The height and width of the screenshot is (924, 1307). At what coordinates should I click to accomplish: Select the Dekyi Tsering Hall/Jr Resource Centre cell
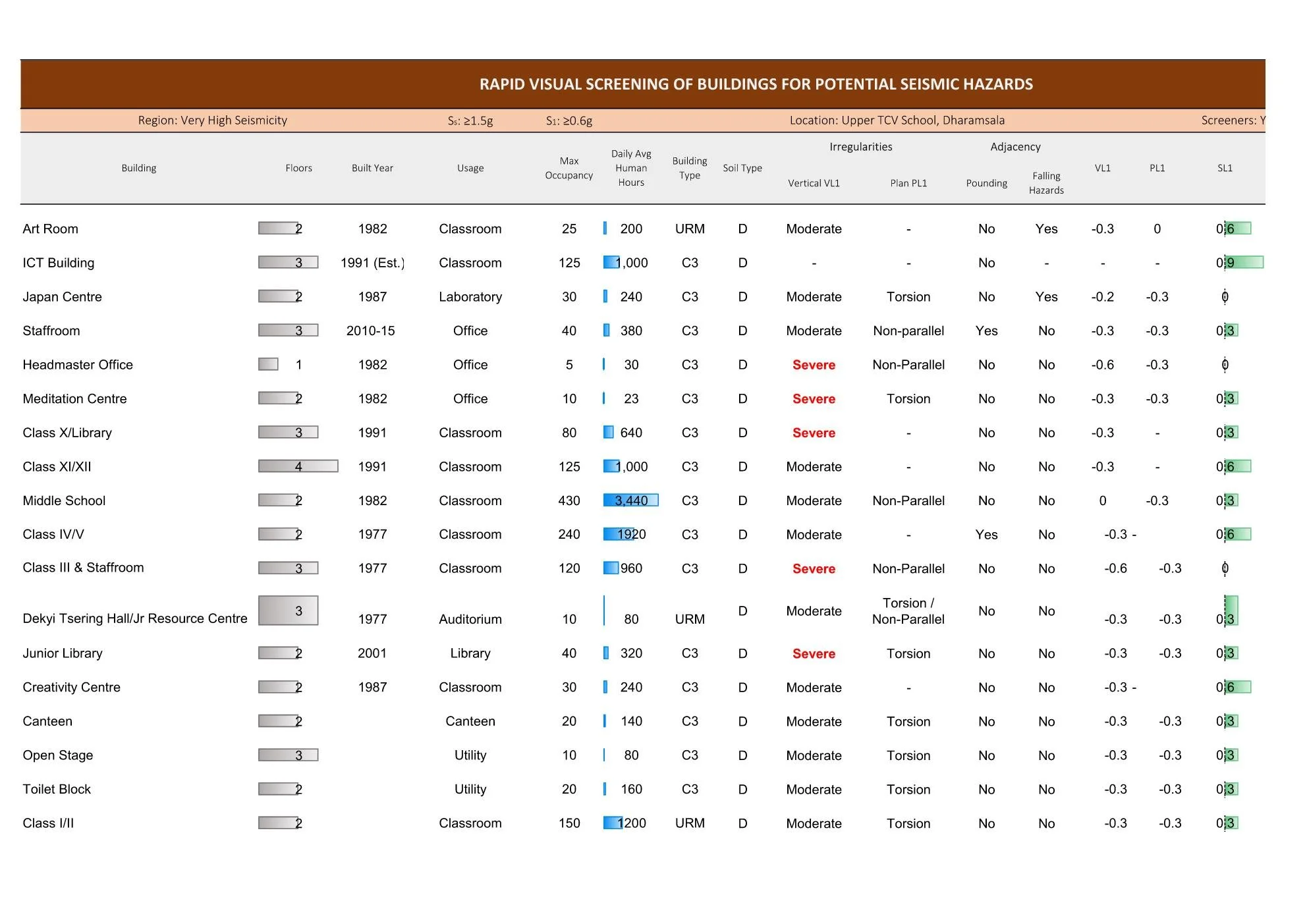point(135,618)
